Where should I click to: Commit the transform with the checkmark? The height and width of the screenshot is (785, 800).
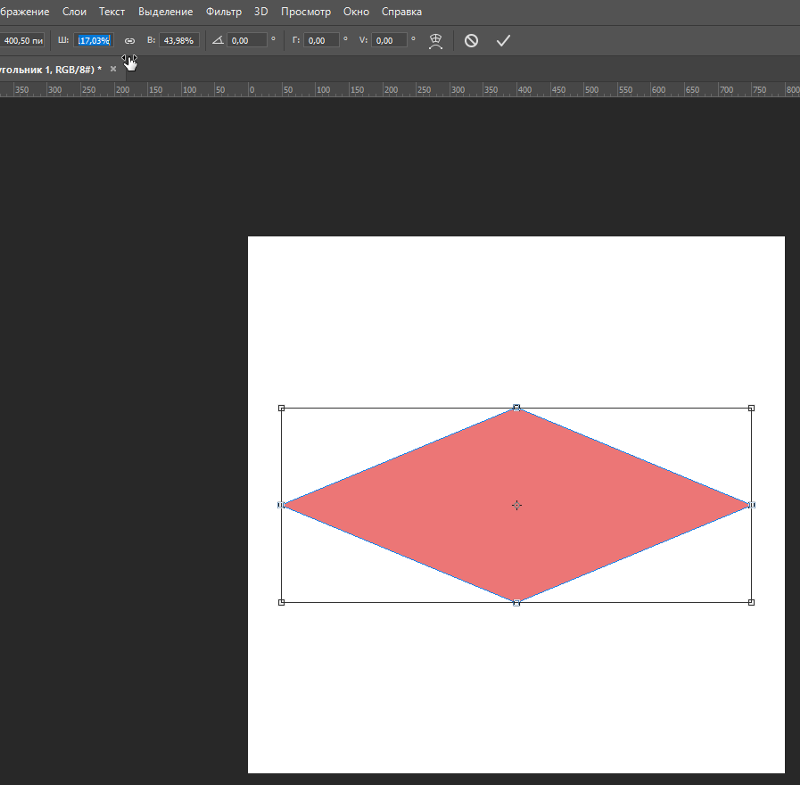coord(503,41)
